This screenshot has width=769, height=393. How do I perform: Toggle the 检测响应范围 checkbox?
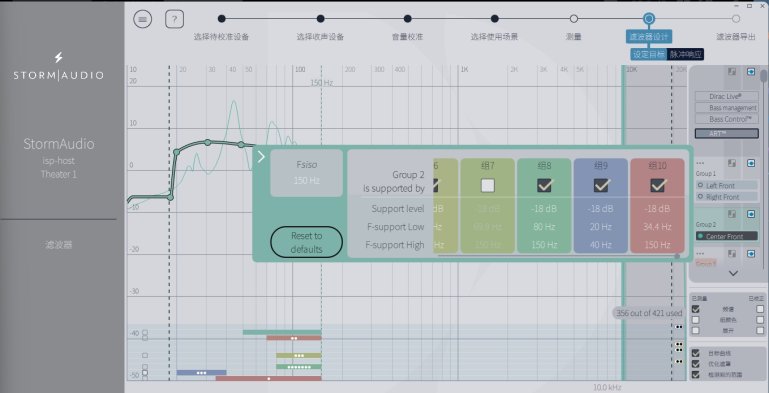(695, 374)
